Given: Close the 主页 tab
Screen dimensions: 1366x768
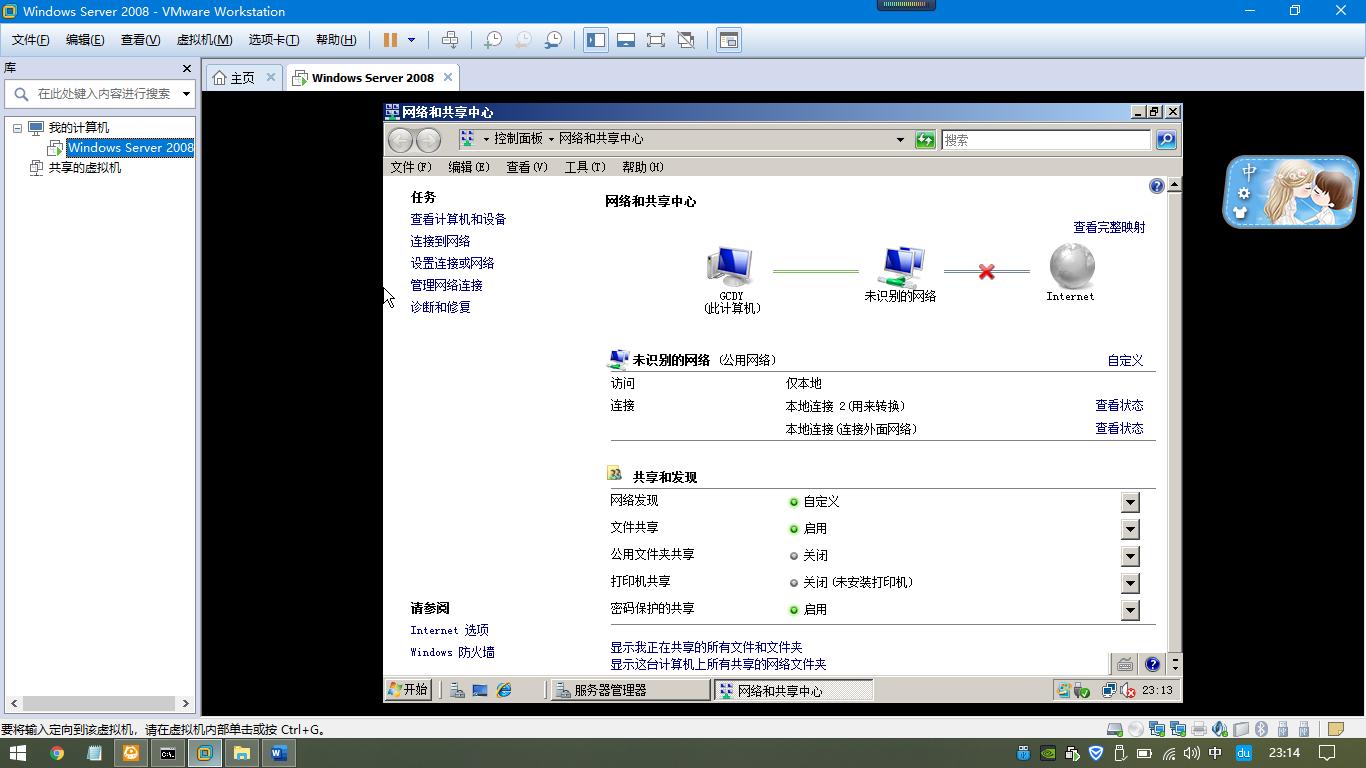Looking at the screenshot, I should (270, 77).
